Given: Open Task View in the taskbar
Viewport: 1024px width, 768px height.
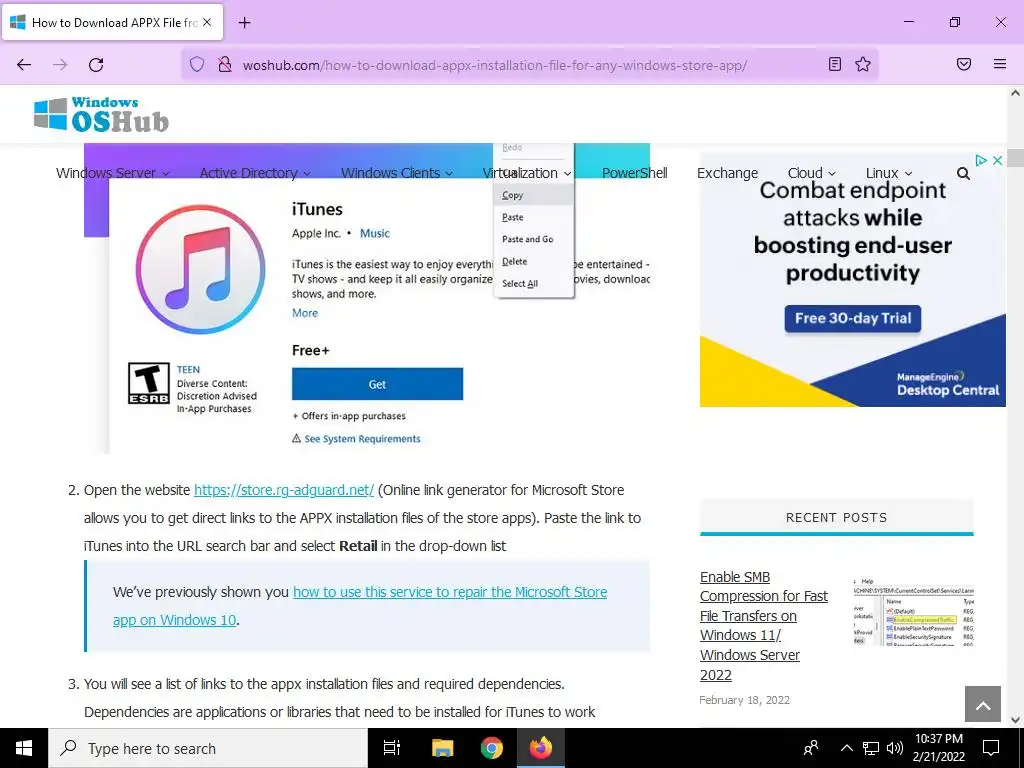Looking at the screenshot, I should [x=392, y=748].
